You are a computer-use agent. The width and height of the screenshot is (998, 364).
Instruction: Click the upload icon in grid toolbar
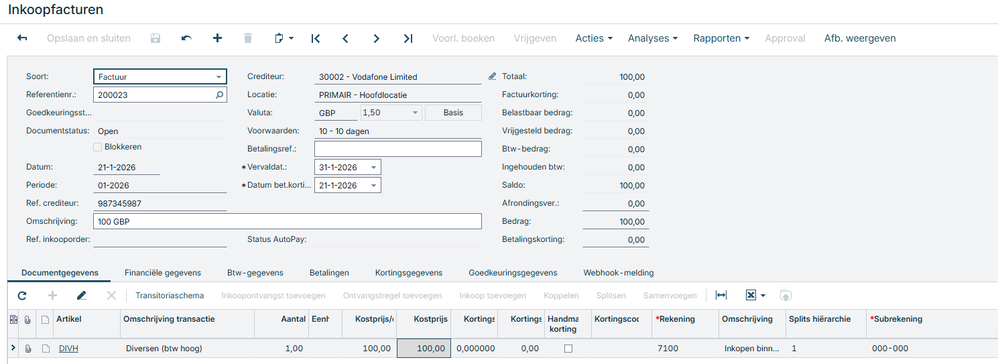point(786,295)
